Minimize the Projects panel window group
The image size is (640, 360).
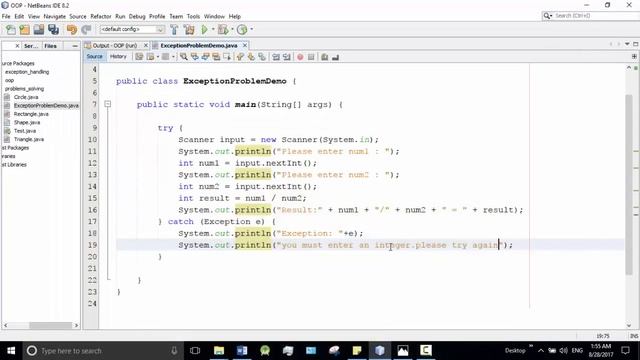click(75, 46)
